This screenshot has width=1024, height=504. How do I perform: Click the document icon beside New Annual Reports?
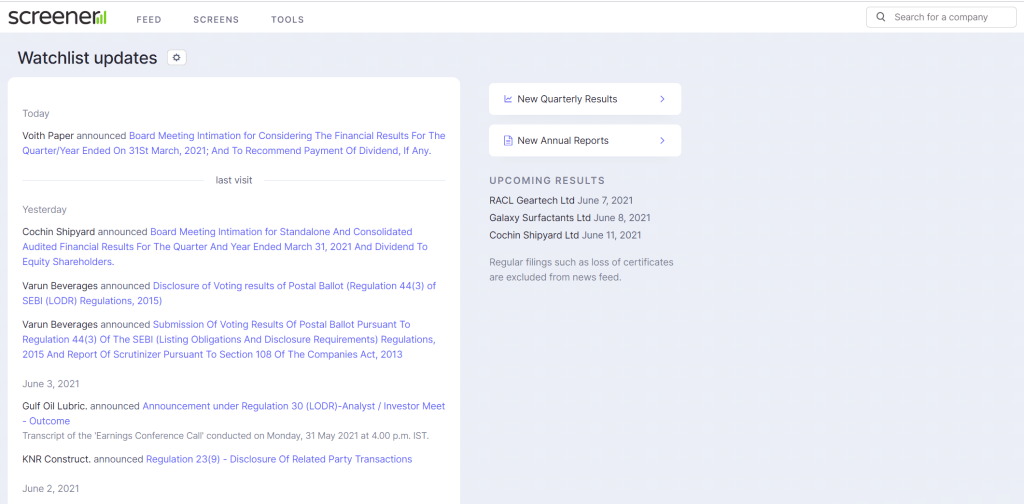[508, 141]
